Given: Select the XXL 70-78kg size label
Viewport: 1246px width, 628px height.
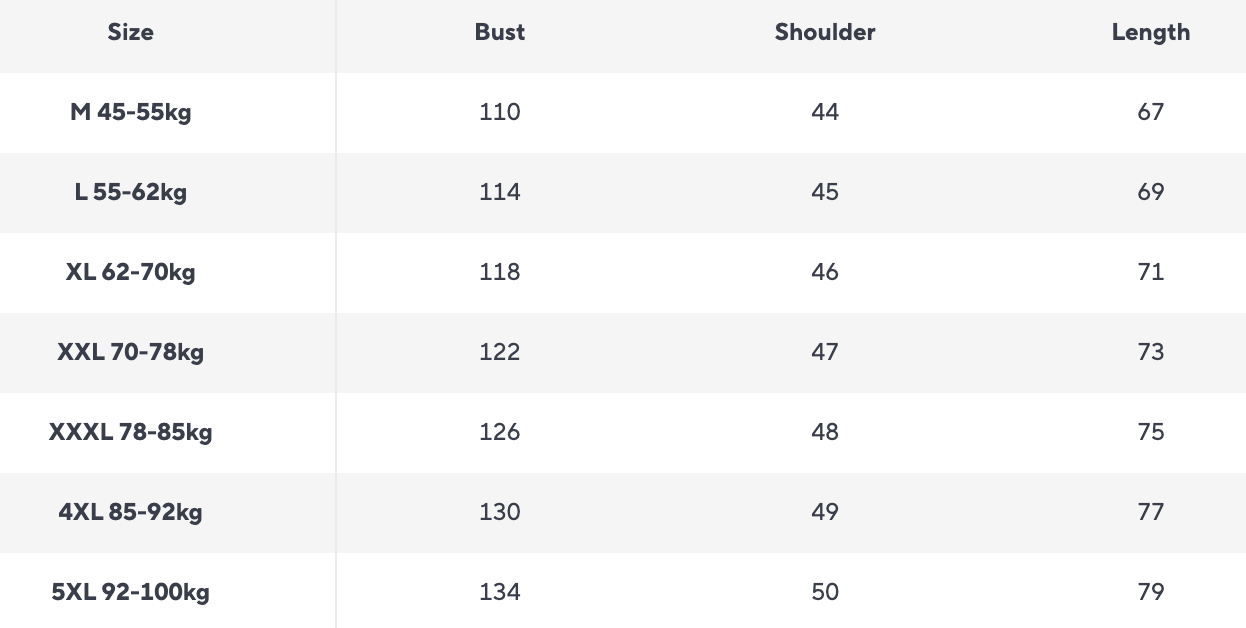Looking at the screenshot, I should (131, 352).
